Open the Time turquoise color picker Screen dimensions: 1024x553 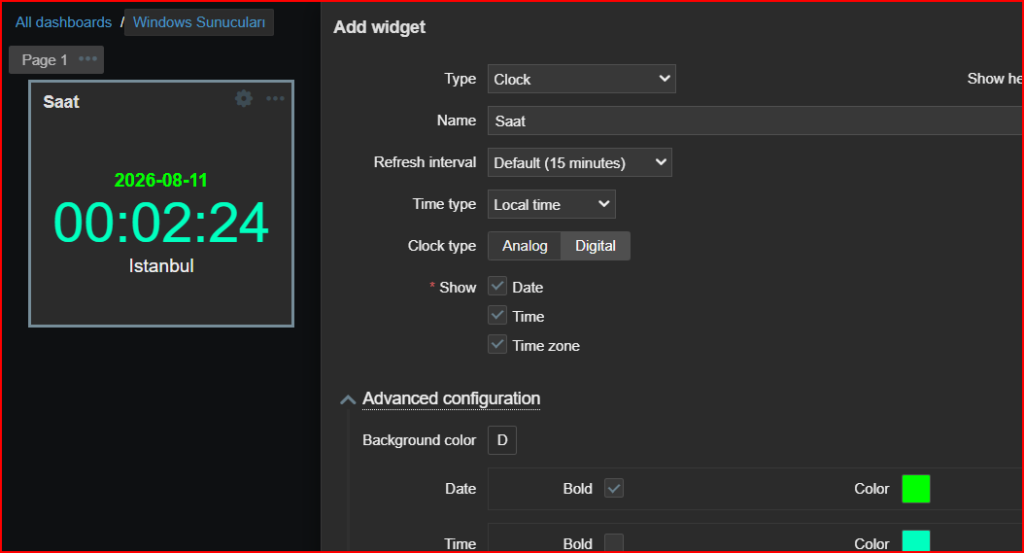(x=916, y=541)
